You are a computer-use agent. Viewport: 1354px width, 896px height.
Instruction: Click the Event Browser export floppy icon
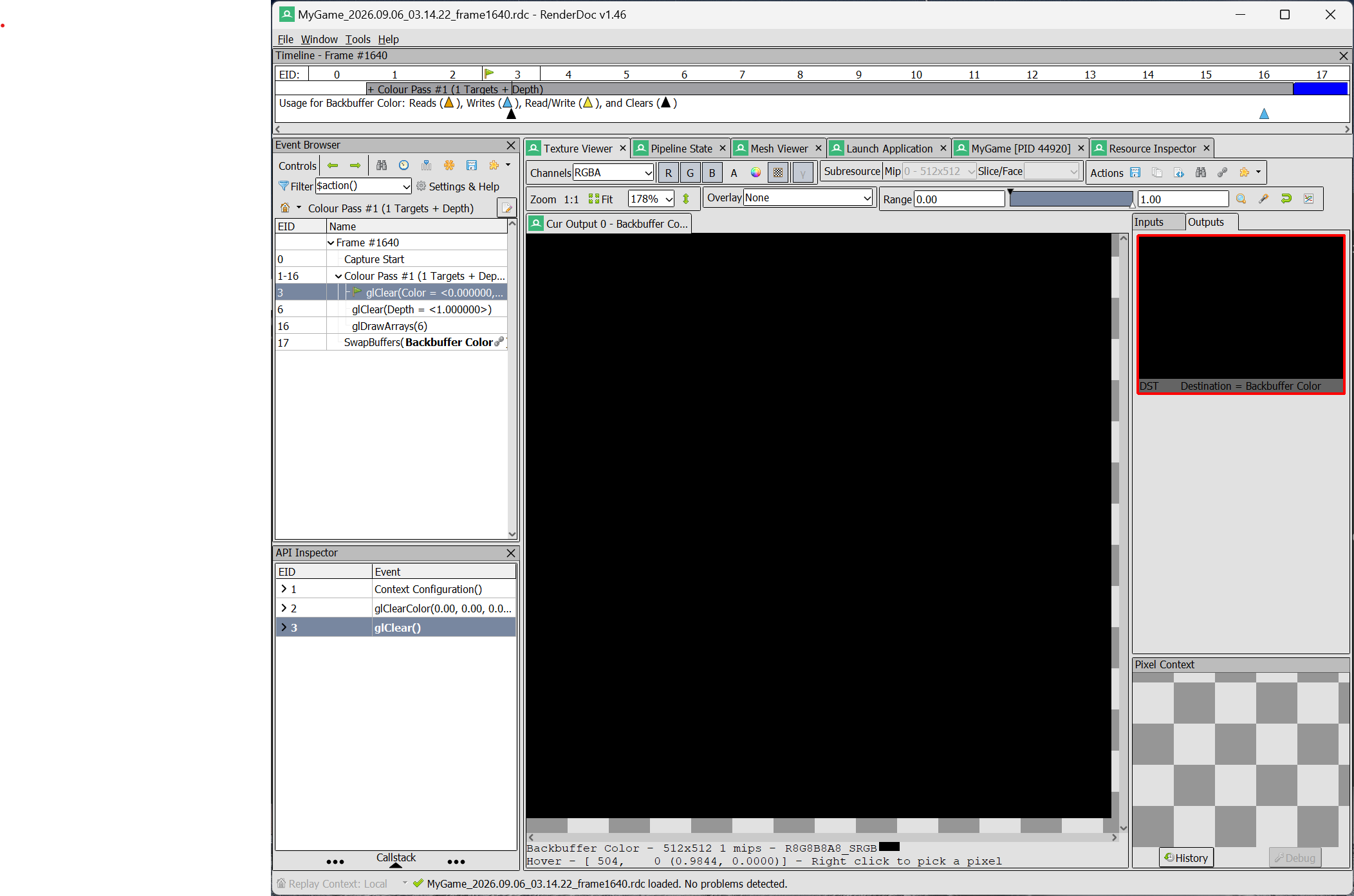click(x=472, y=166)
